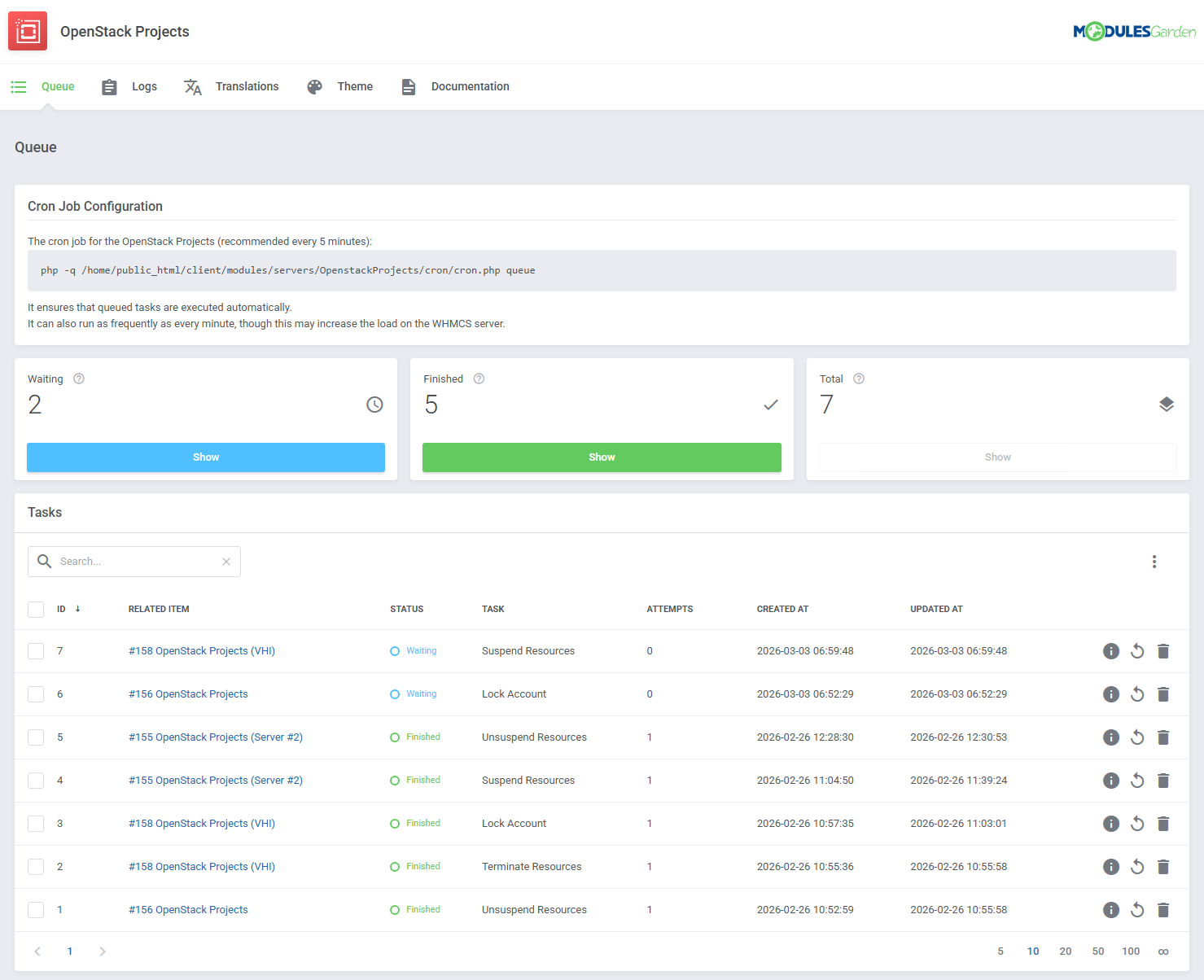Tick the checkbox beside task 1
The image size is (1204, 980).
pyautogui.click(x=36, y=909)
